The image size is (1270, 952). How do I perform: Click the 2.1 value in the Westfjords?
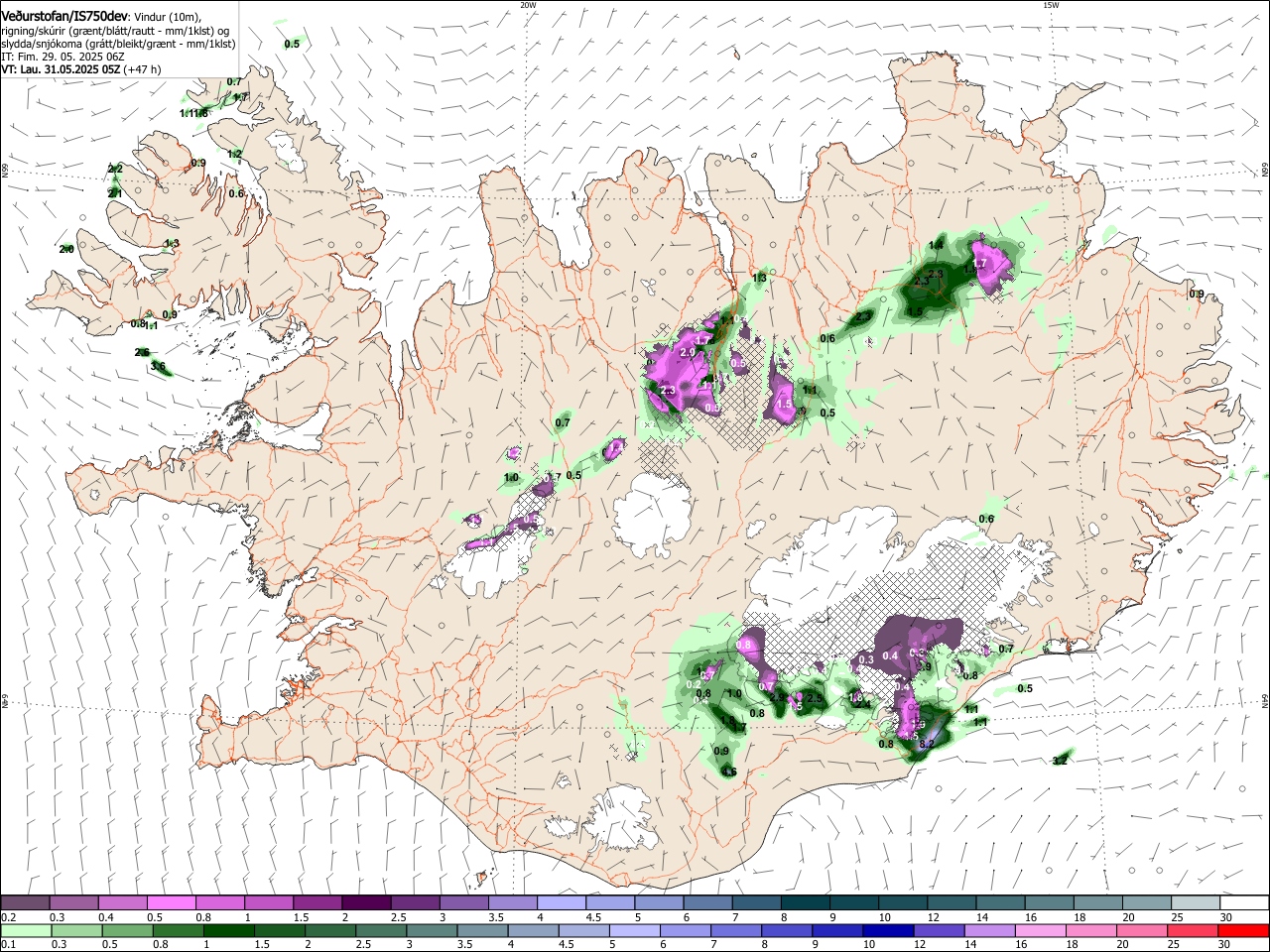tap(115, 194)
